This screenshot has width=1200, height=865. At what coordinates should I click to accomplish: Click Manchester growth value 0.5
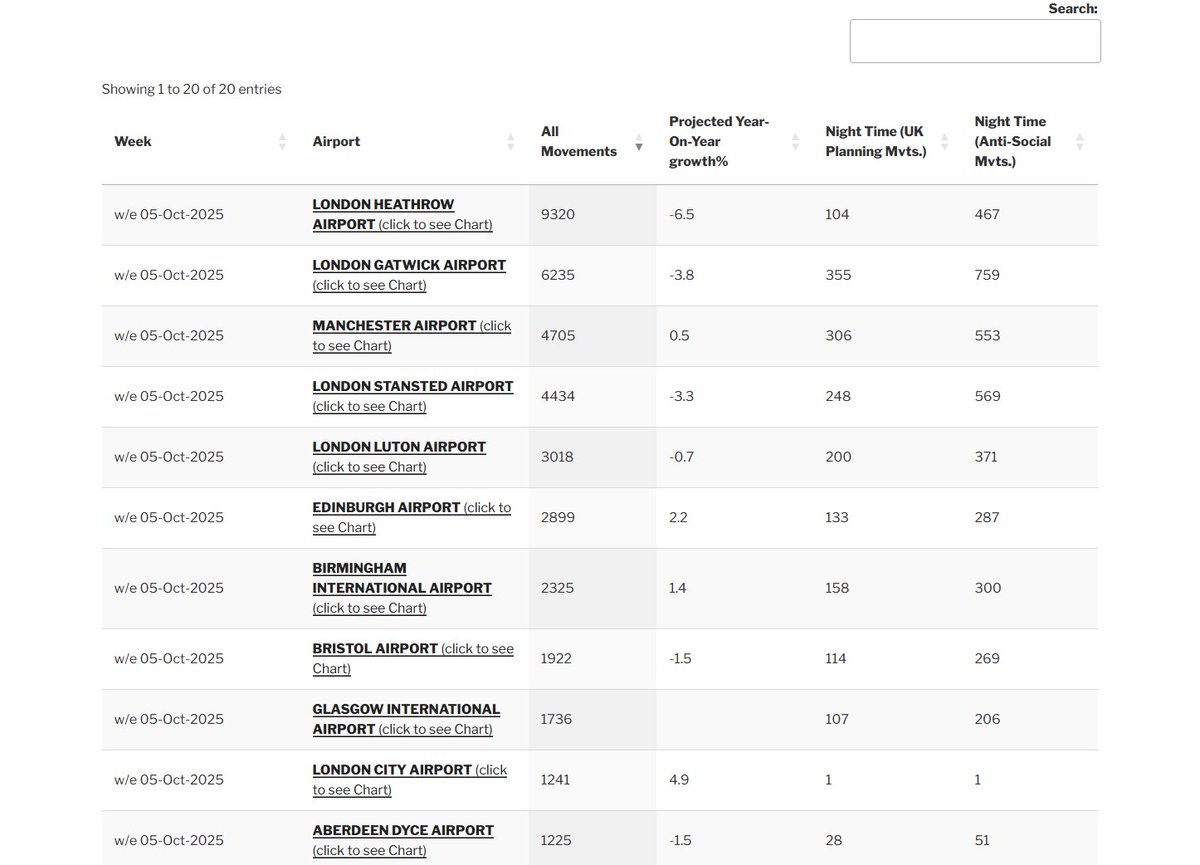pos(679,336)
